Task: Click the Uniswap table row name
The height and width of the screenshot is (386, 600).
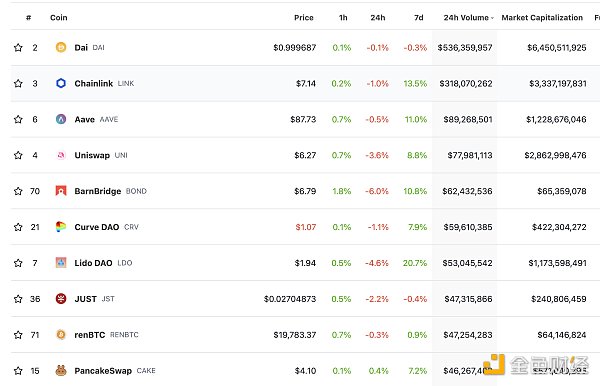Action: coord(92,155)
